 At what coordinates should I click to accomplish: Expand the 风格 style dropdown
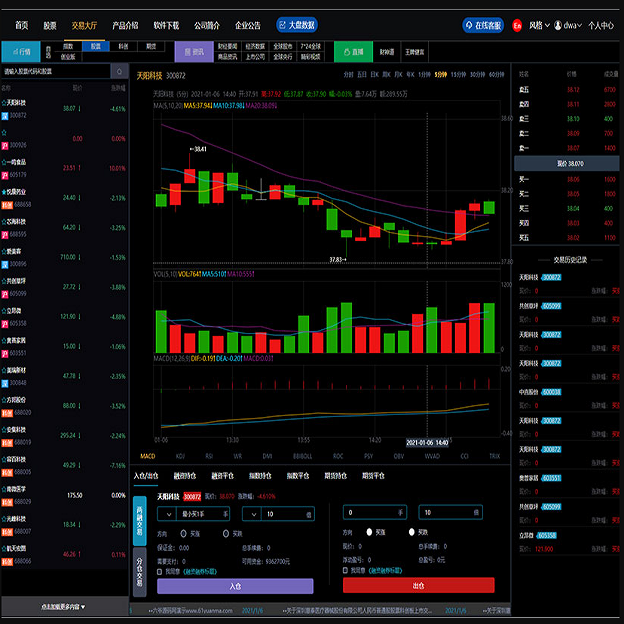(537, 24)
